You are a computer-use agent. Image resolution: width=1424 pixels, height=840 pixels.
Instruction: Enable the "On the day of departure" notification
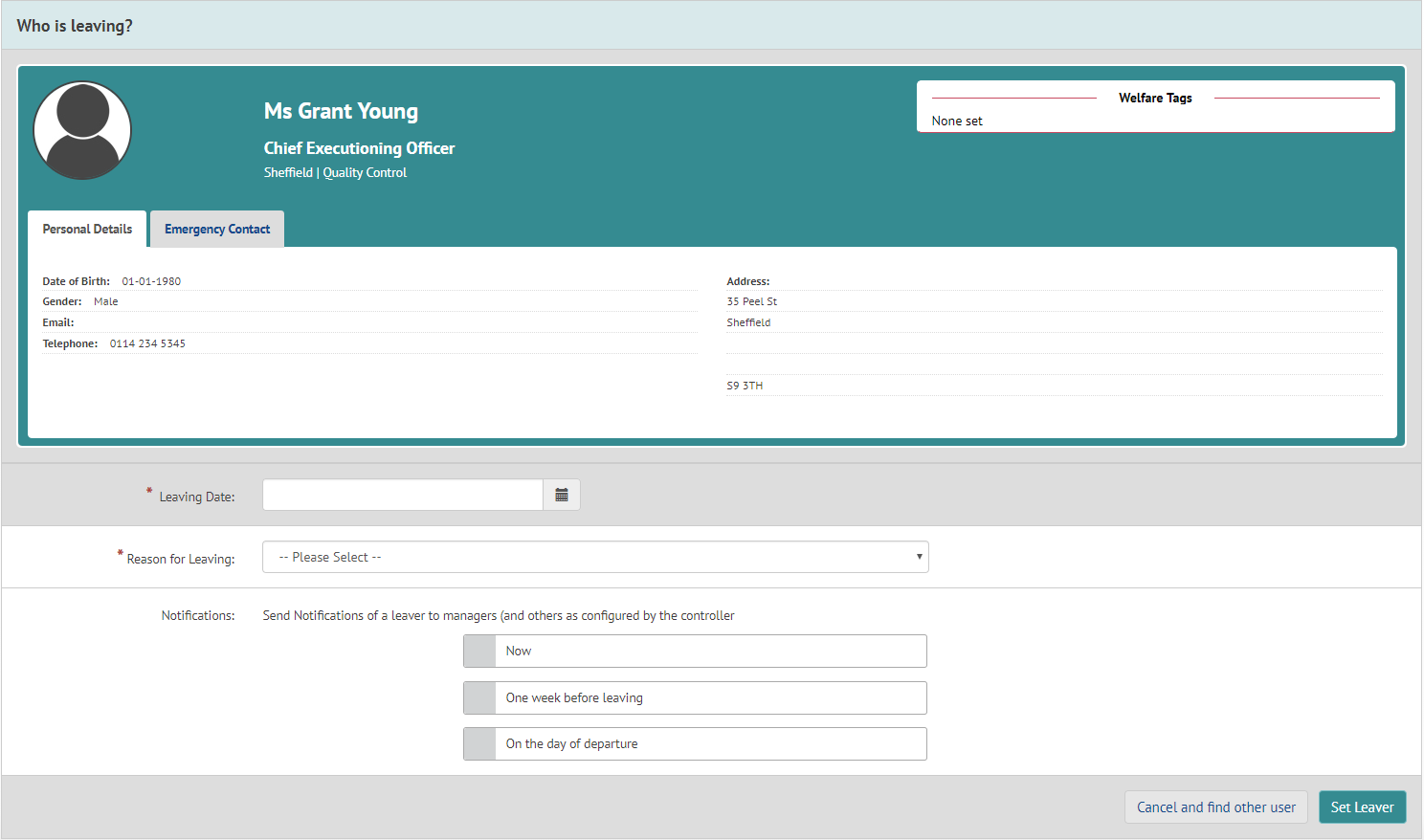pos(479,743)
